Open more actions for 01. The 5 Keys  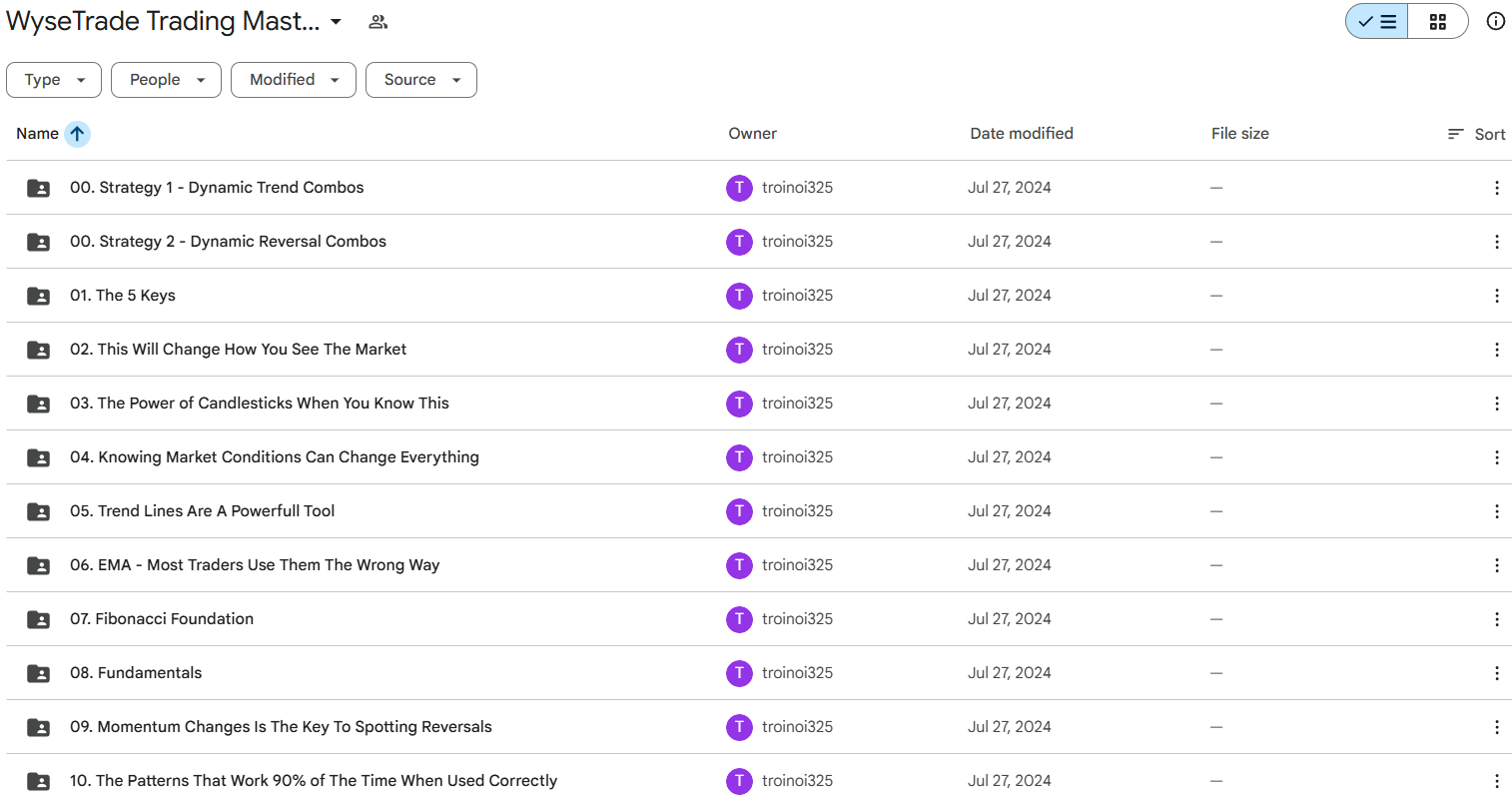(x=1496, y=296)
